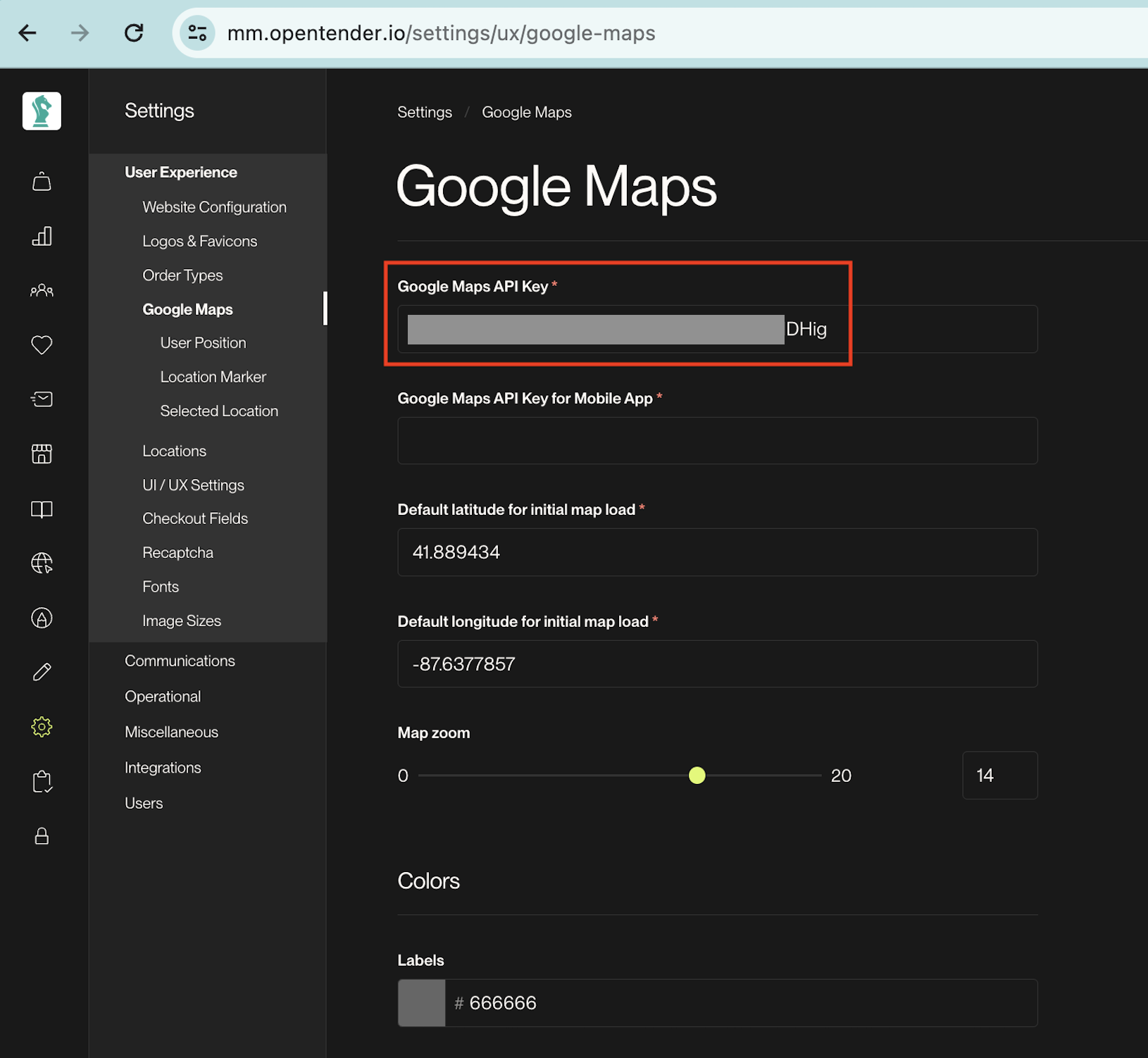Open messaging via the envelope icon
The height and width of the screenshot is (1058, 1148).
pos(42,399)
